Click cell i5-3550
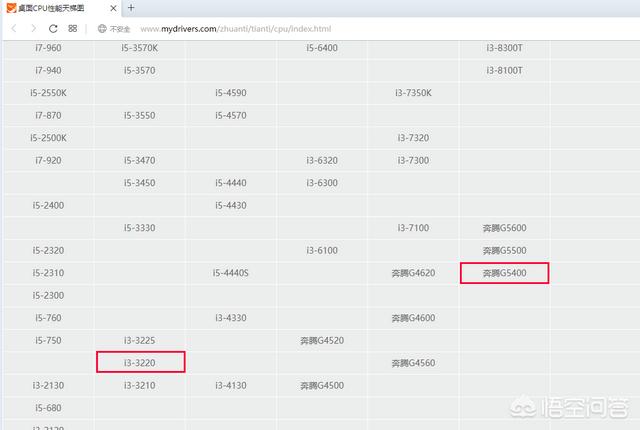Screen dimensions: 640x430 [x=139, y=115]
